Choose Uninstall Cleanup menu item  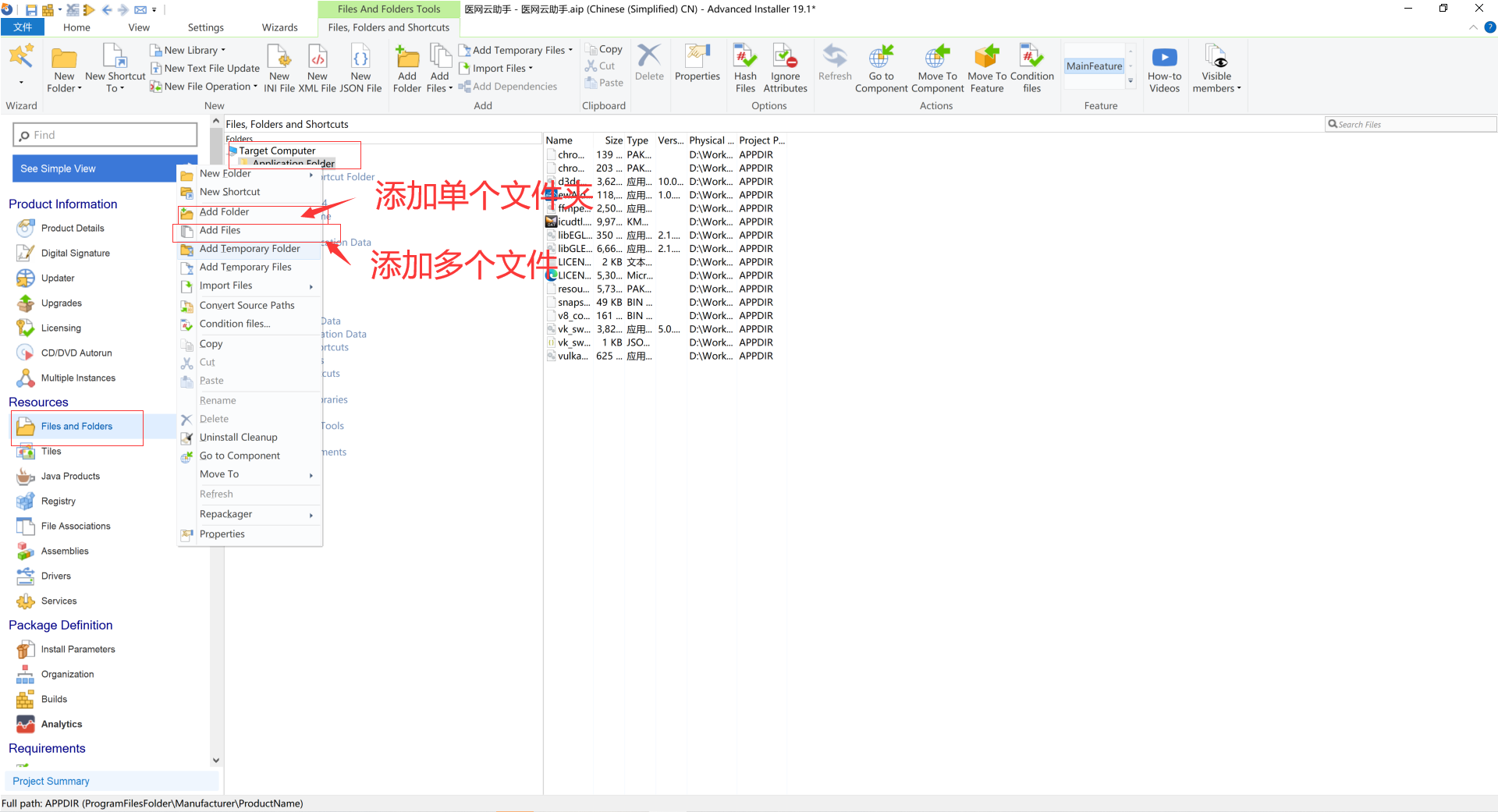click(x=250, y=438)
